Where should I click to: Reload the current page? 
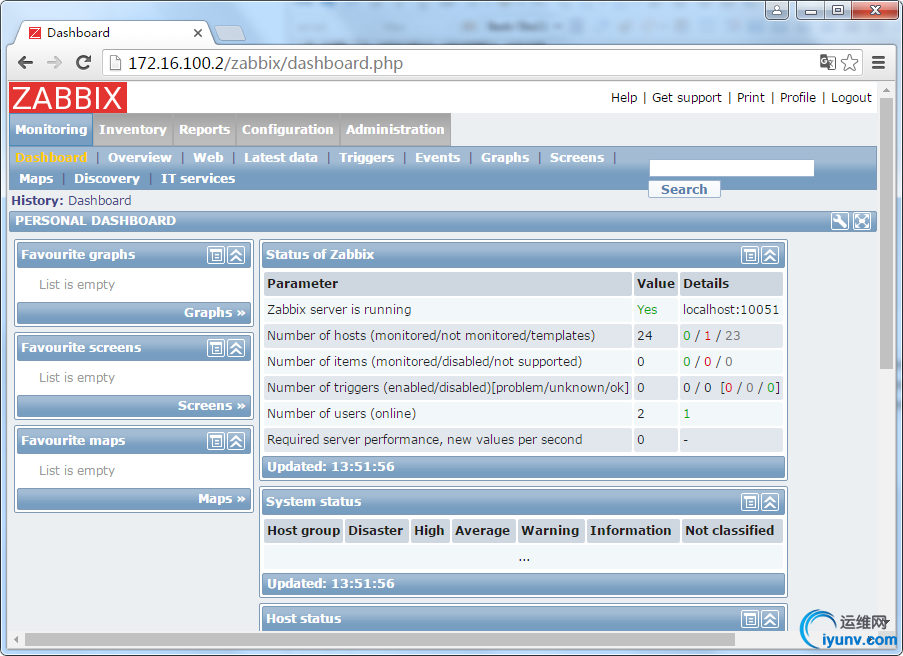tap(84, 63)
